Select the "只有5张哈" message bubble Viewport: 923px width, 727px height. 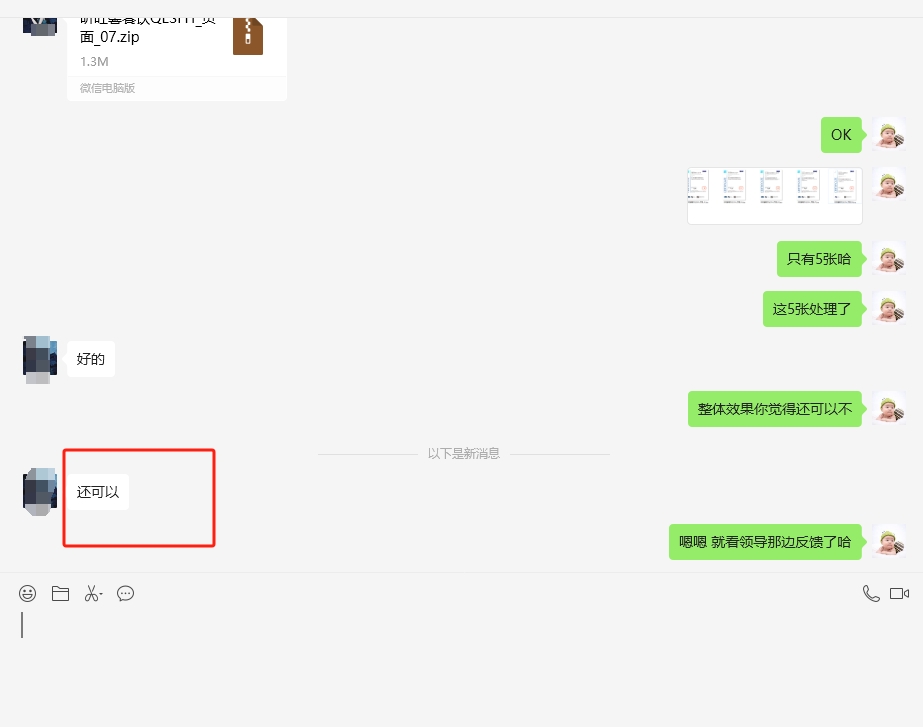coord(818,259)
